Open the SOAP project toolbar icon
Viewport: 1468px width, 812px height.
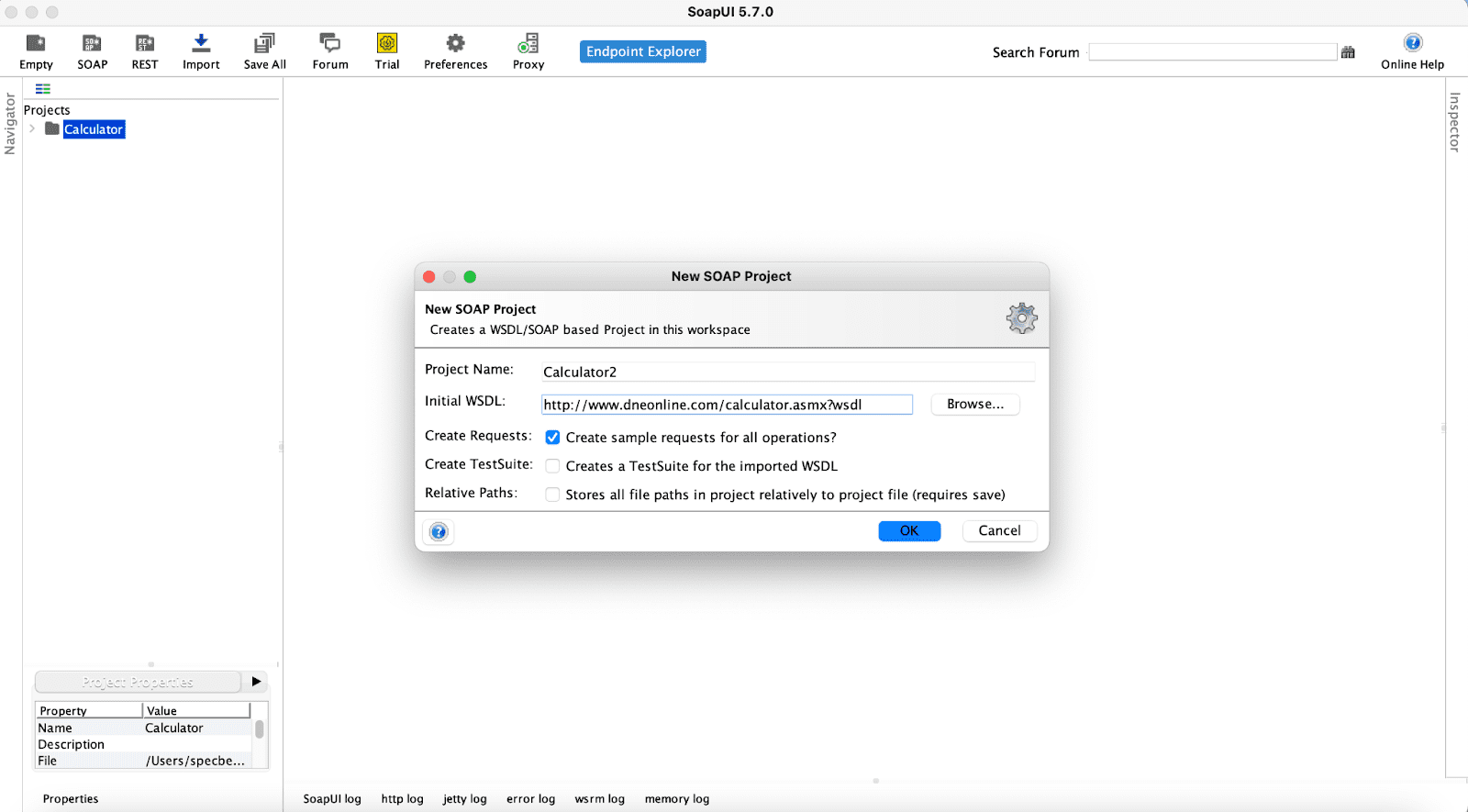click(x=92, y=51)
